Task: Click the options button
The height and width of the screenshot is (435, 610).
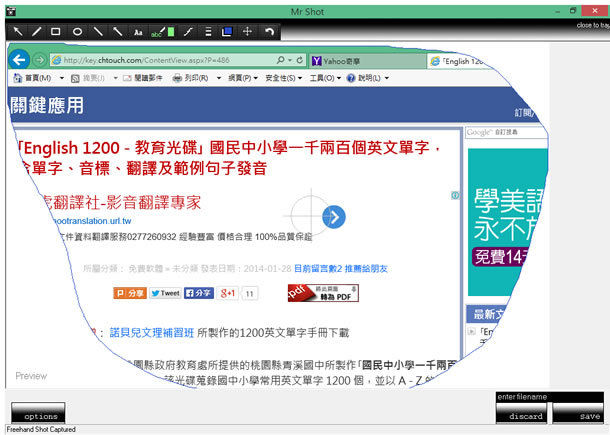Action: 39,414
